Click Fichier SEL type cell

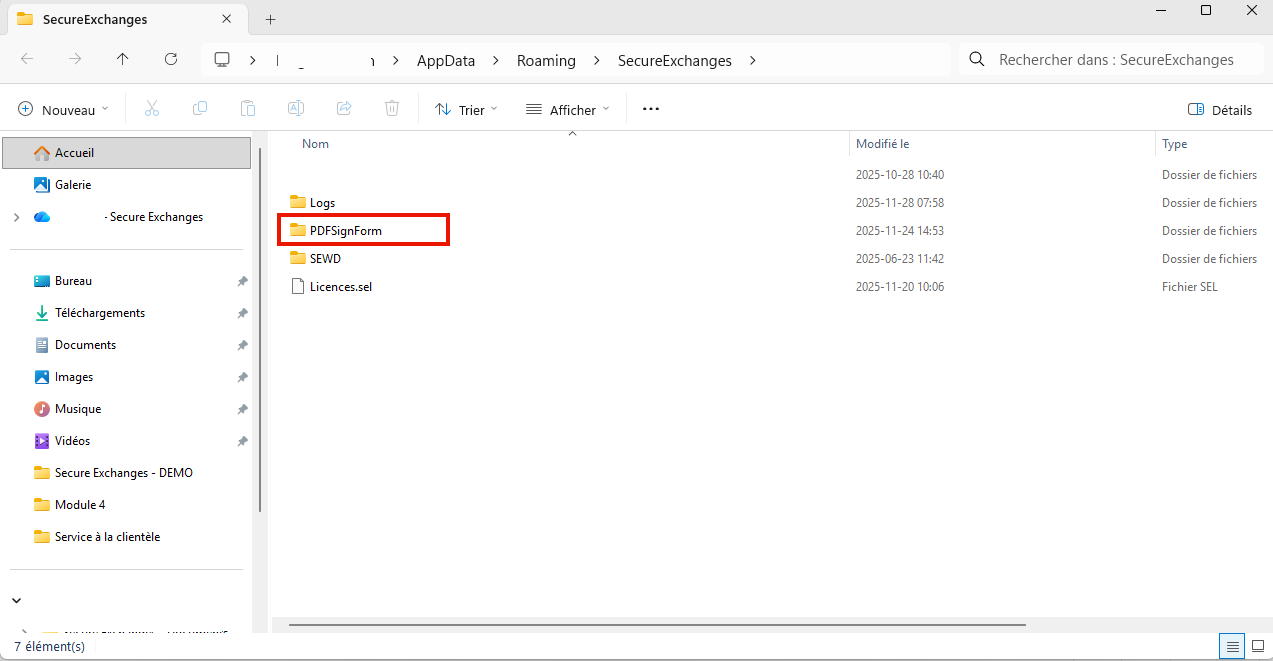pos(1190,287)
